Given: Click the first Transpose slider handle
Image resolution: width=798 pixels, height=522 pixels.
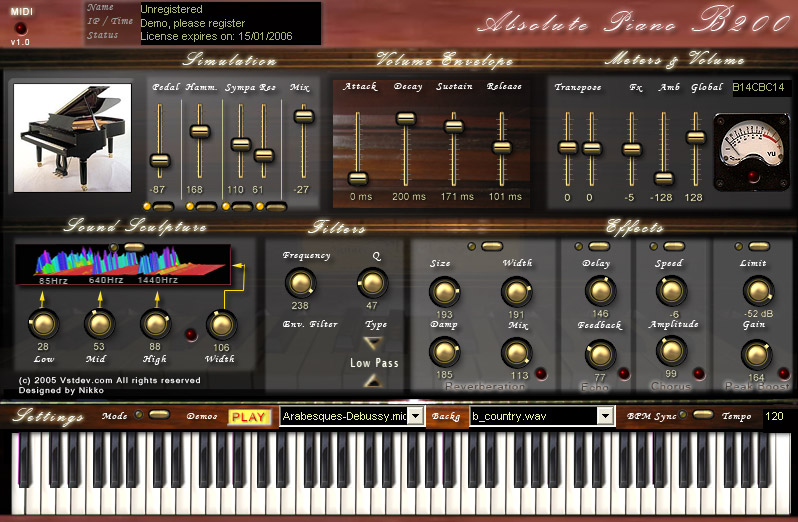Looking at the screenshot, I should click(x=567, y=148).
